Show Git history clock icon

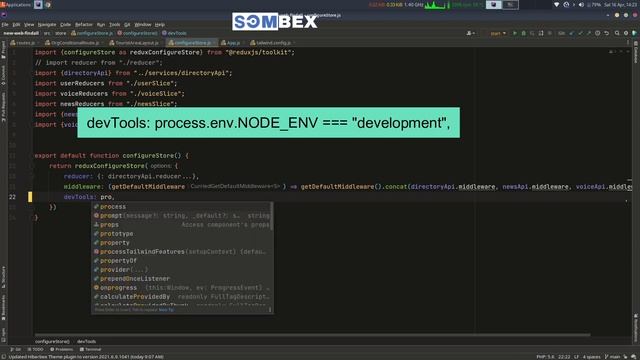pos(598,33)
